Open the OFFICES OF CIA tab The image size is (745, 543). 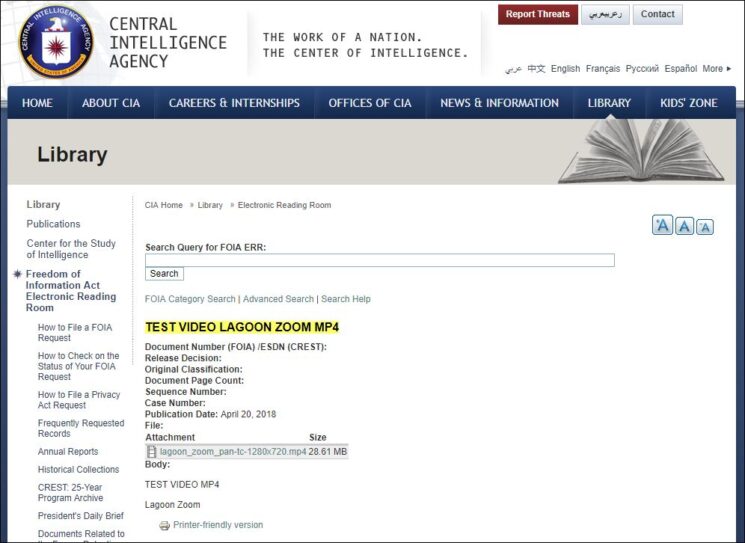click(x=370, y=103)
